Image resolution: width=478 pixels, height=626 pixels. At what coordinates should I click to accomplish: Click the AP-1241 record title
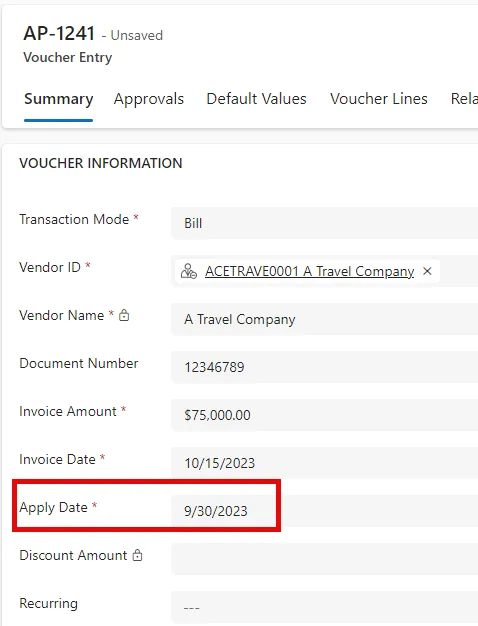pos(59,34)
